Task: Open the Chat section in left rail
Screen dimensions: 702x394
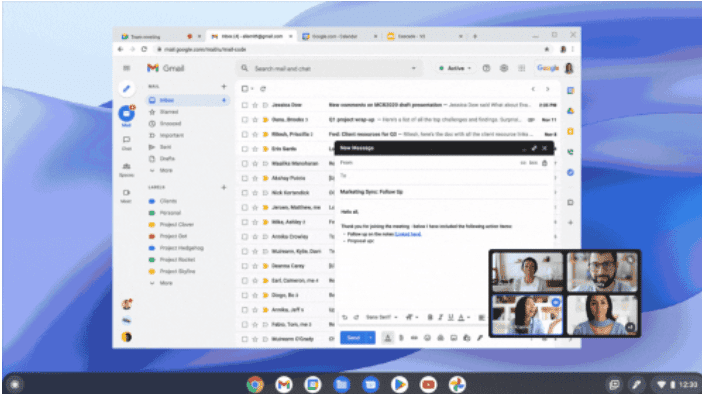Action: coord(127,143)
